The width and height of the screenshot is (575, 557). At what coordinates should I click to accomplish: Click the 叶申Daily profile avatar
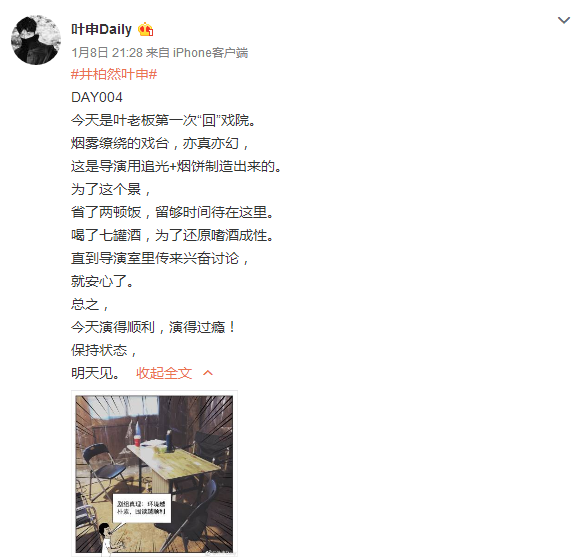click(36, 40)
